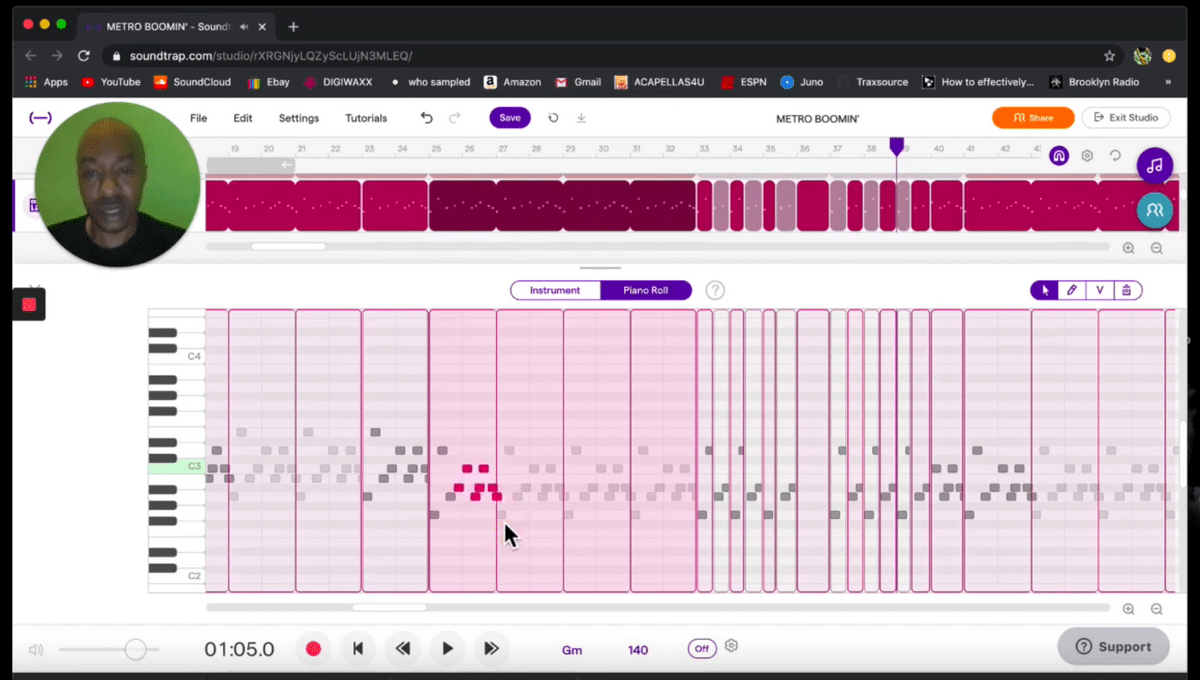Click the Save button

510,118
